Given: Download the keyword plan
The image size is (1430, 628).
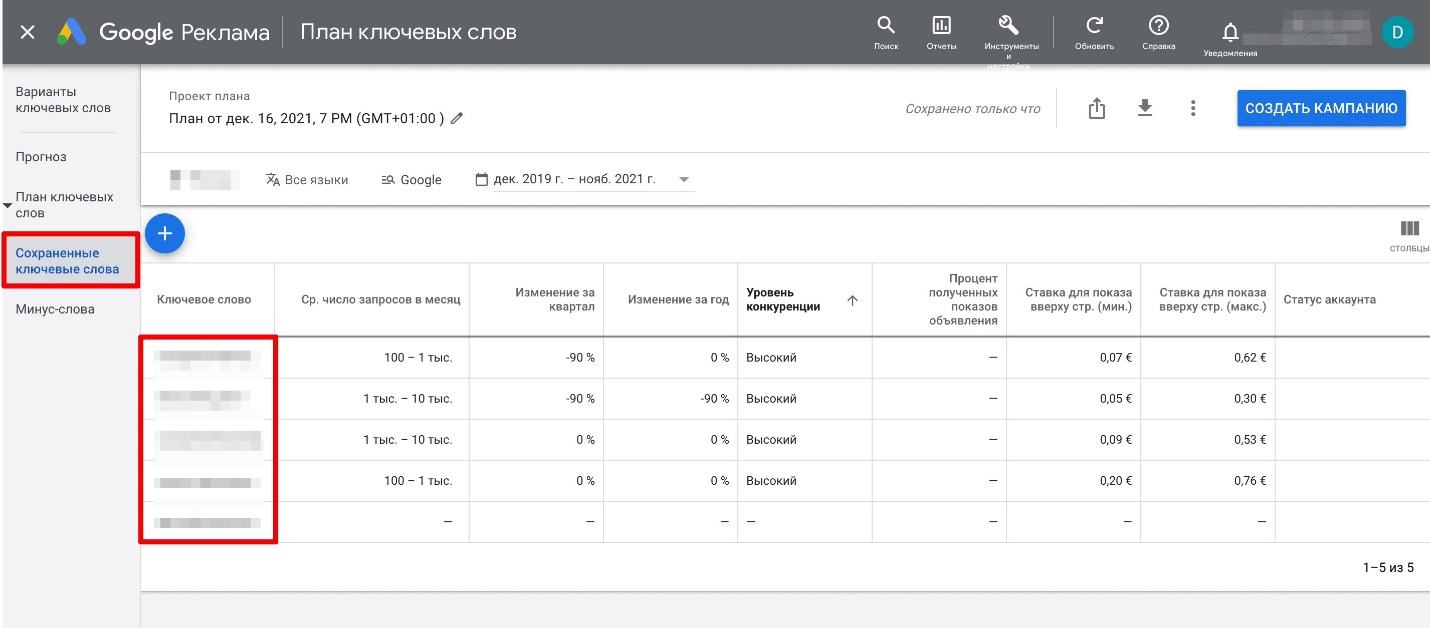Looking at the screenshot, I should (x=1145, y=109).
